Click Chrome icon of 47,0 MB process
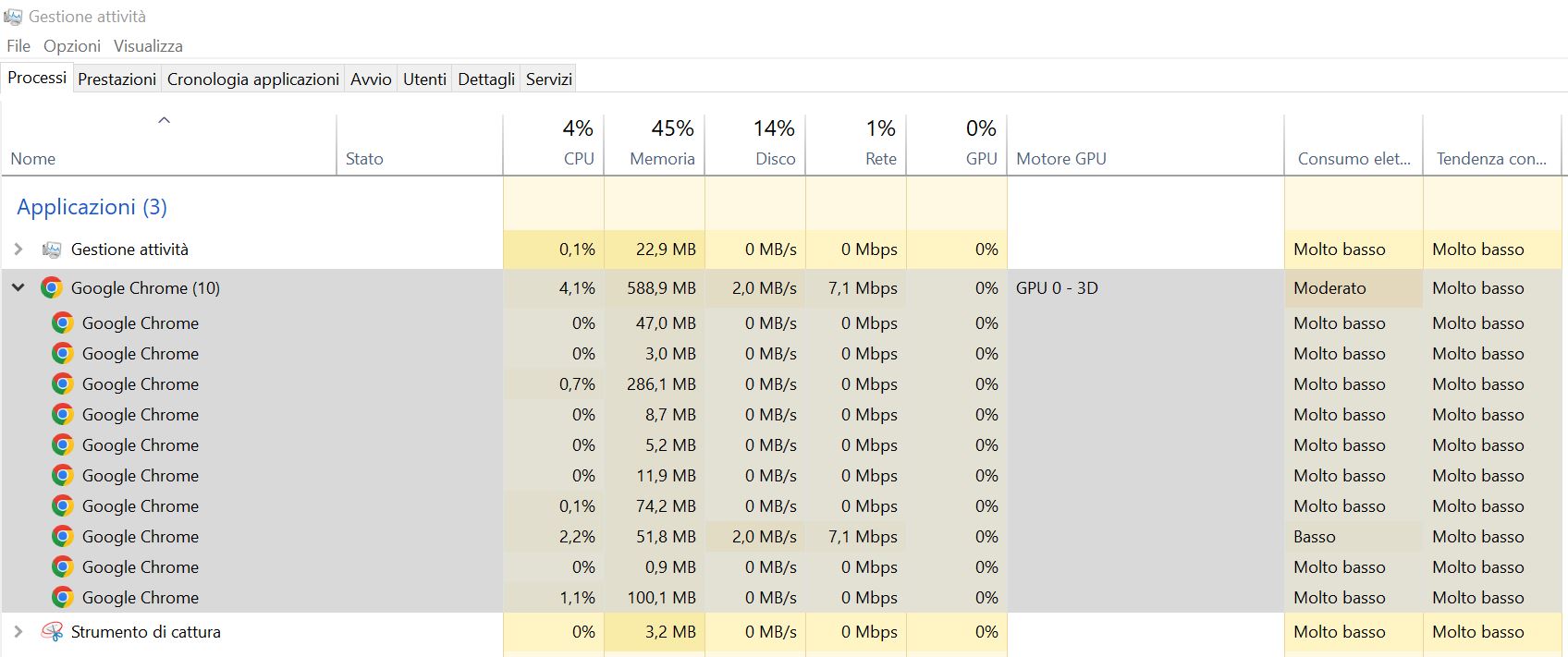 (62, 323)
